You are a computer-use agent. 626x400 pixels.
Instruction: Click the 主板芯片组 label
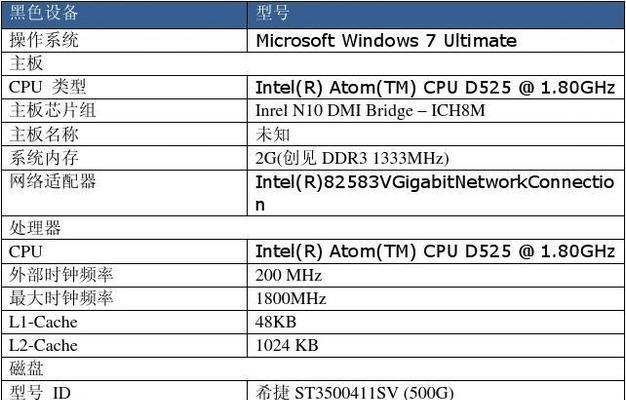[x=52, y=111]
